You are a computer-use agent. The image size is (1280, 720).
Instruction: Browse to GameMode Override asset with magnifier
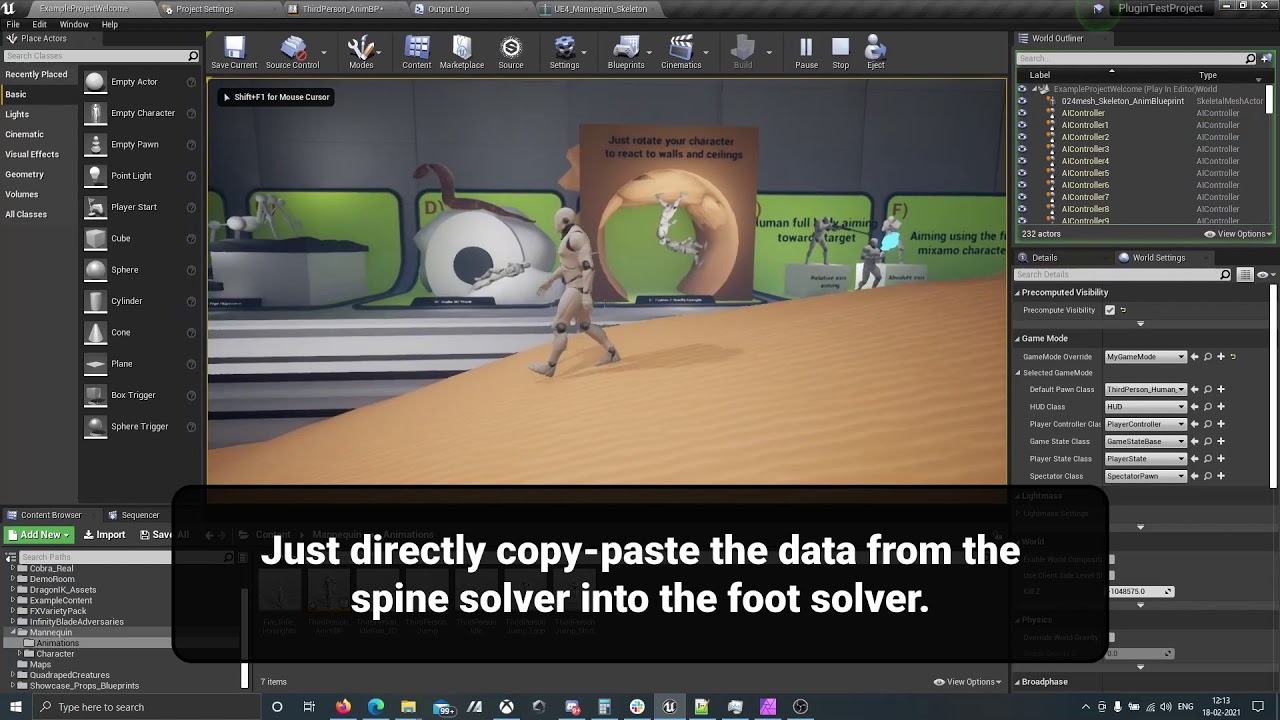click(1207, 357)
